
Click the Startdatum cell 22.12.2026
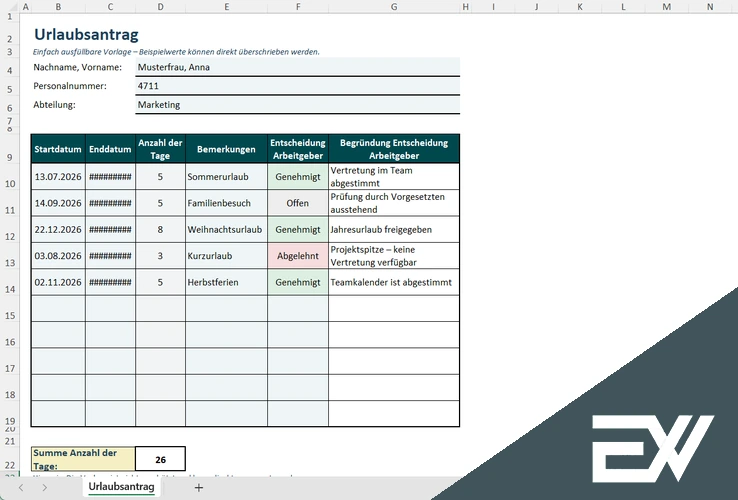tap(58, 230)
